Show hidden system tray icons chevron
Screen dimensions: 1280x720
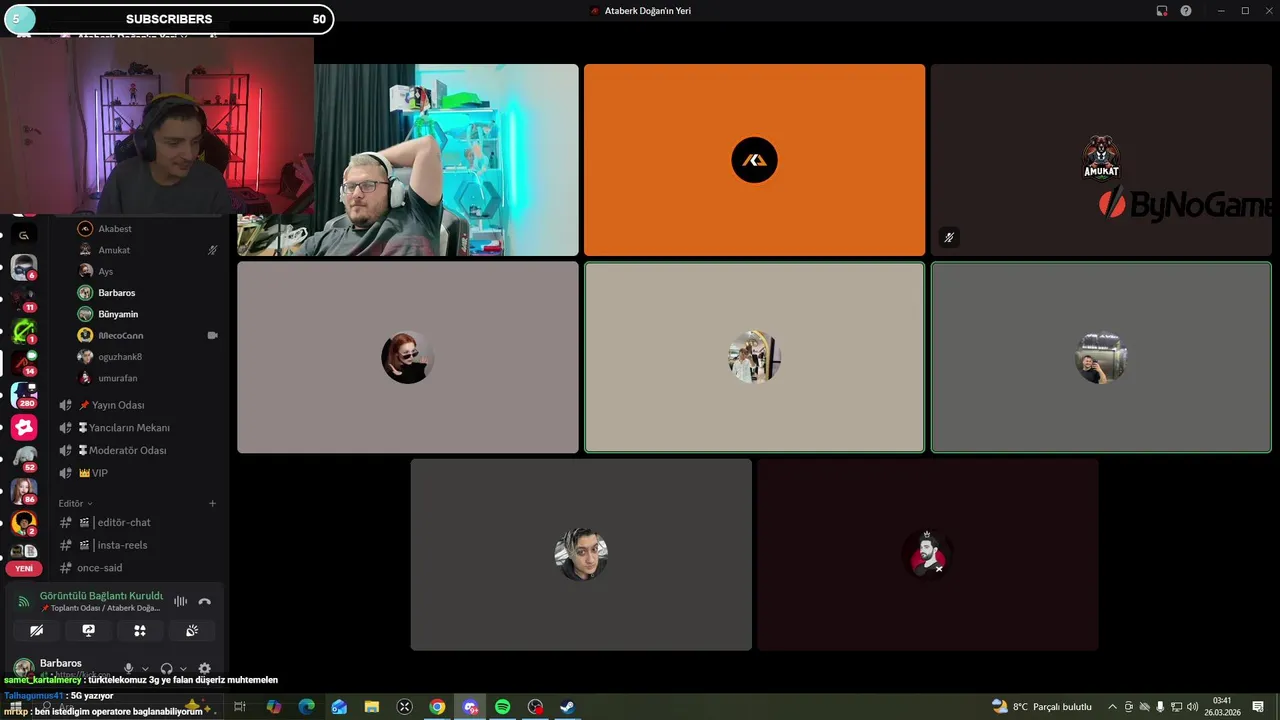click(x=1113, y=707)
